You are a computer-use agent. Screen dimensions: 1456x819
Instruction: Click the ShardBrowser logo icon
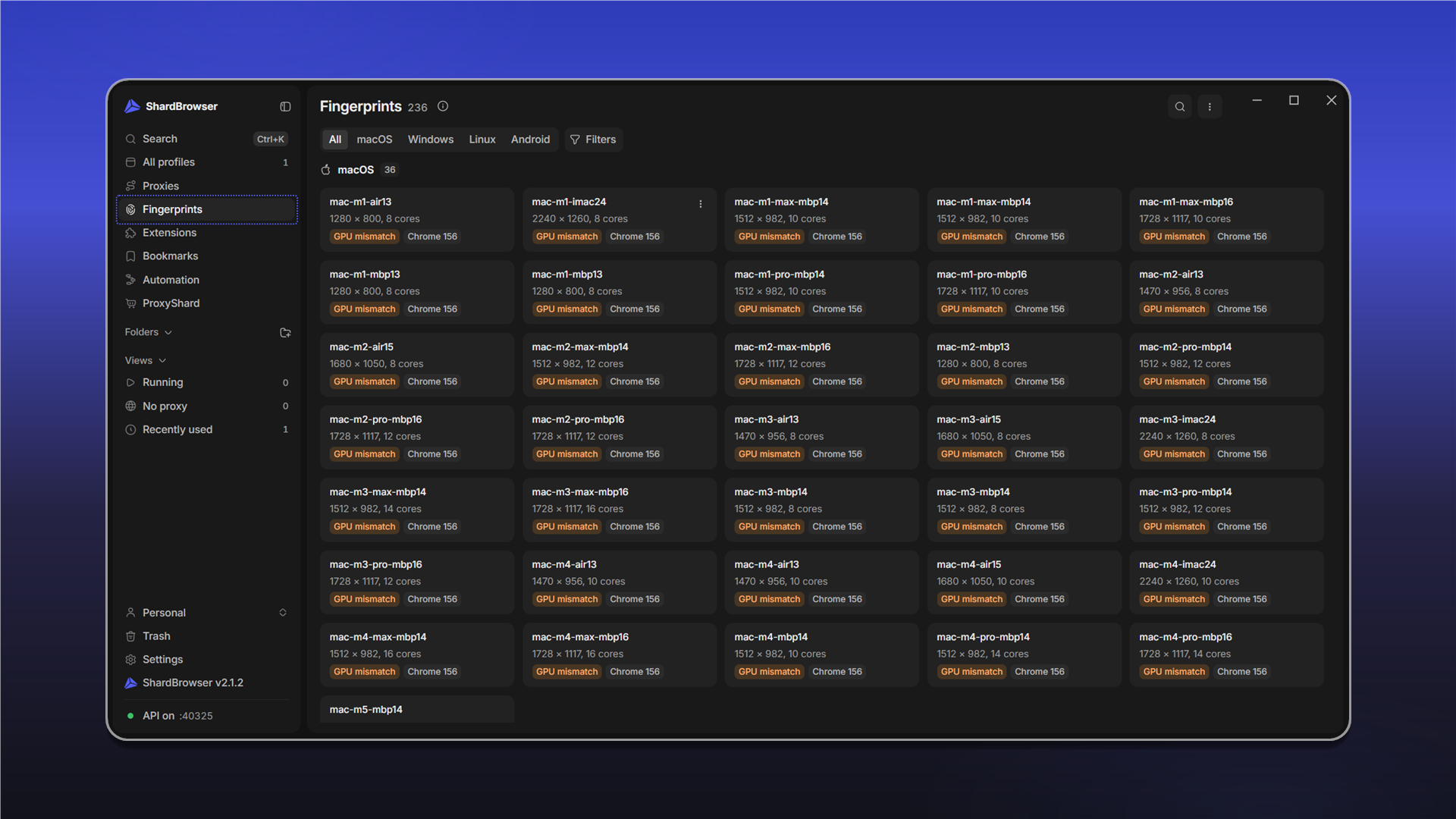tap(132, 106)
